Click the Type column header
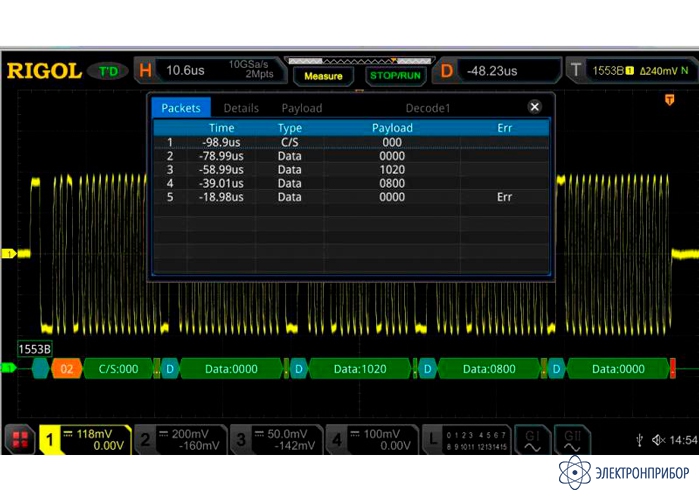The width and height of the screenshot is (699, 500). [289, 128]
